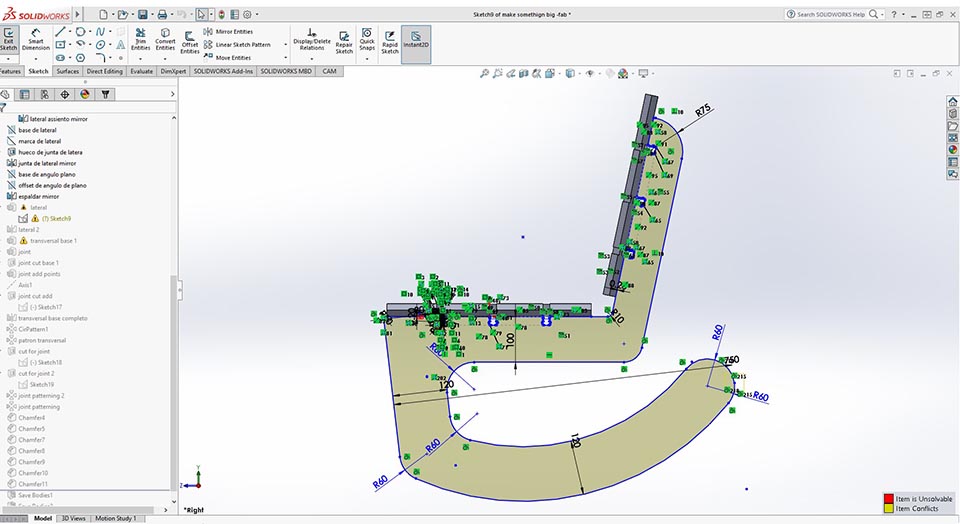
Task: Expand the SOLIDWORKS menu arrow
Action: click(77, 14)
